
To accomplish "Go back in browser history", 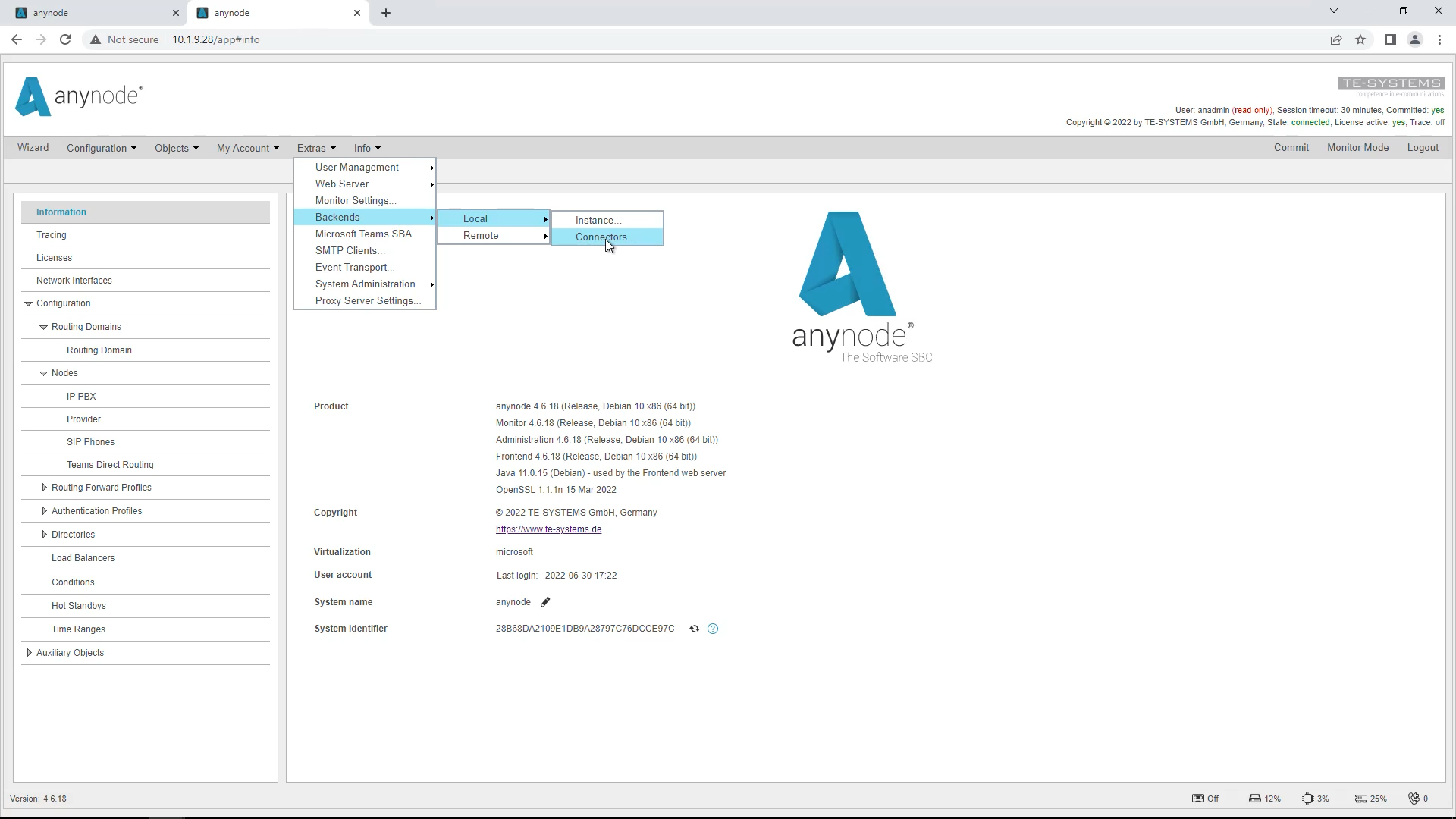I will pos(17,39).
